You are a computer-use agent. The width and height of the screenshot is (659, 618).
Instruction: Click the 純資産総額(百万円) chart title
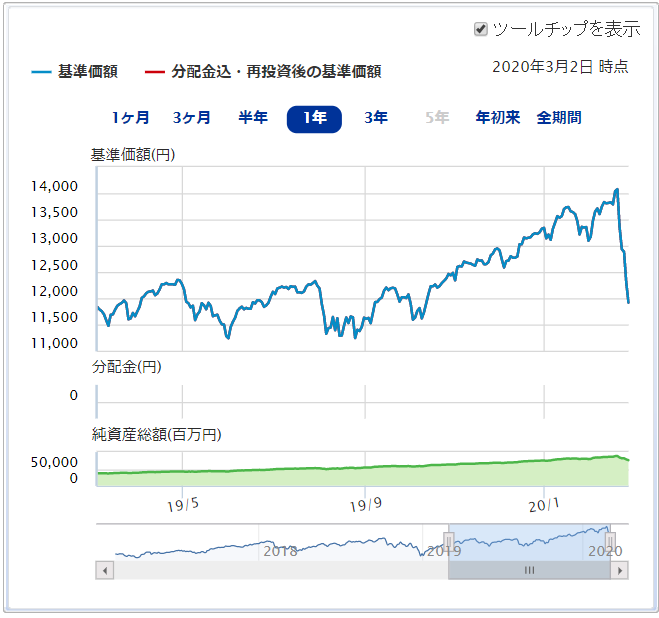[156, 434]
